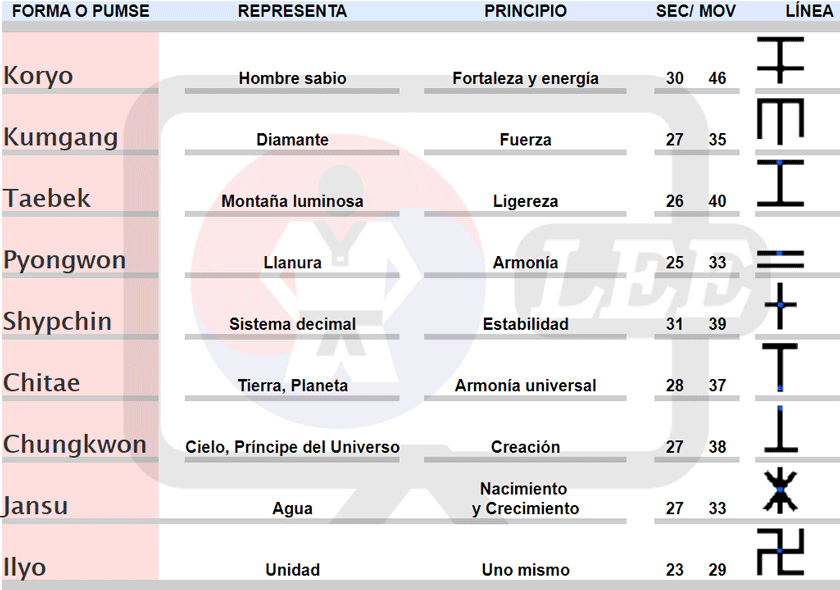Click the Kumgang line diagram symbol

pyautogui.click(x=780, y=121)
